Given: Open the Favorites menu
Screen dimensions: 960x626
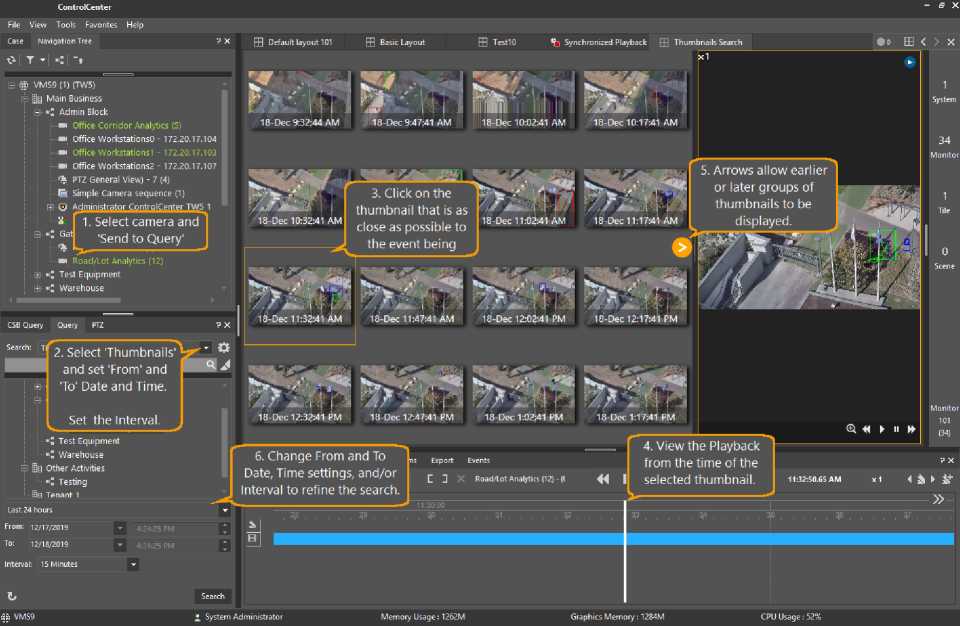Looking at the screenshot, I should 100,24.
